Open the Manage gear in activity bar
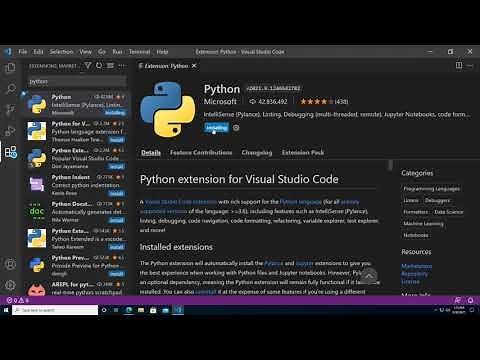The image size is (480, 360). click(10, 285)
